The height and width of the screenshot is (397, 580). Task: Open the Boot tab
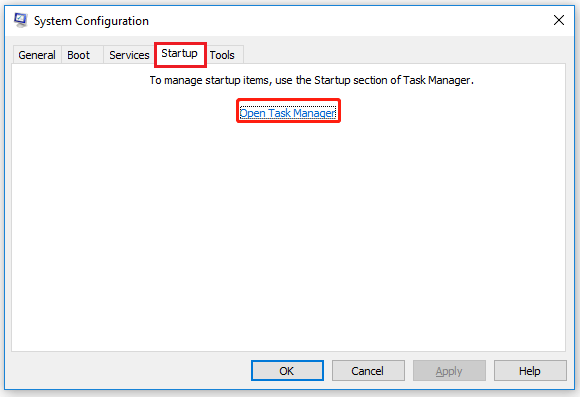pyautogui.click(x=78, y=55)
